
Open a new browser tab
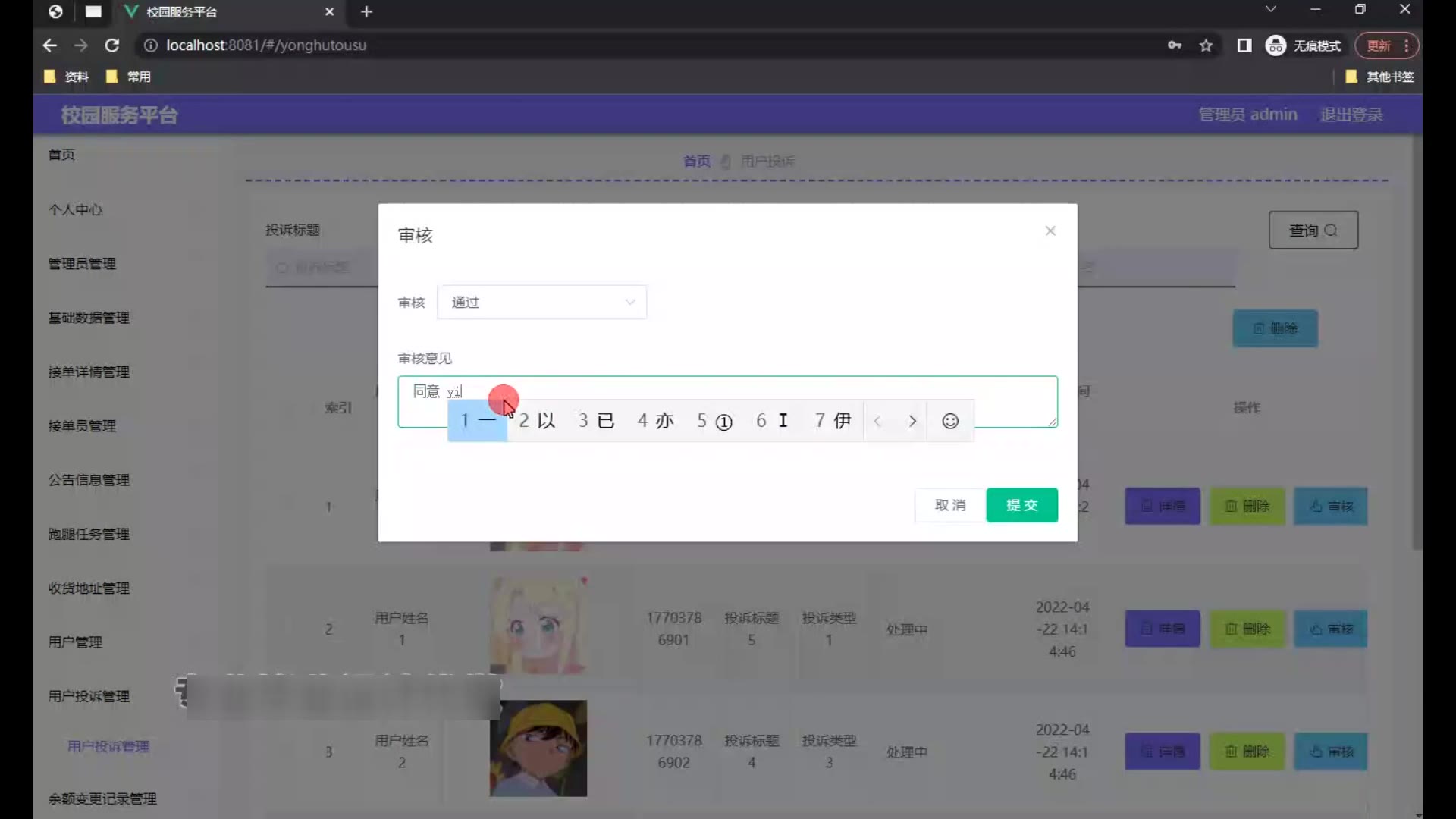(x=366, y=11)
